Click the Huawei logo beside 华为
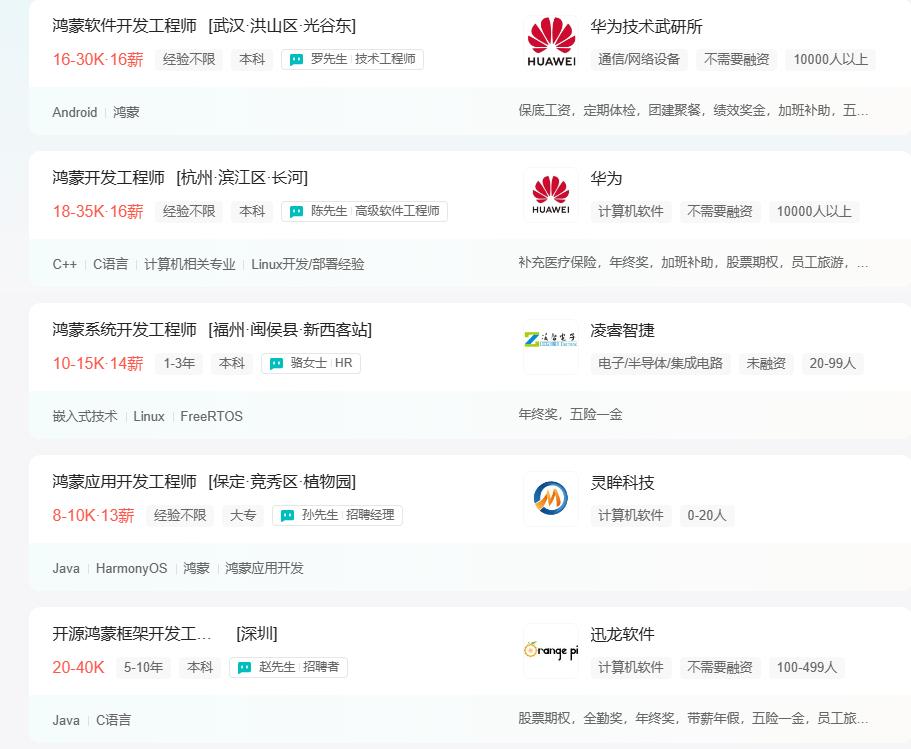Viewport: 911px width, 749px height. tap(551, 195)
